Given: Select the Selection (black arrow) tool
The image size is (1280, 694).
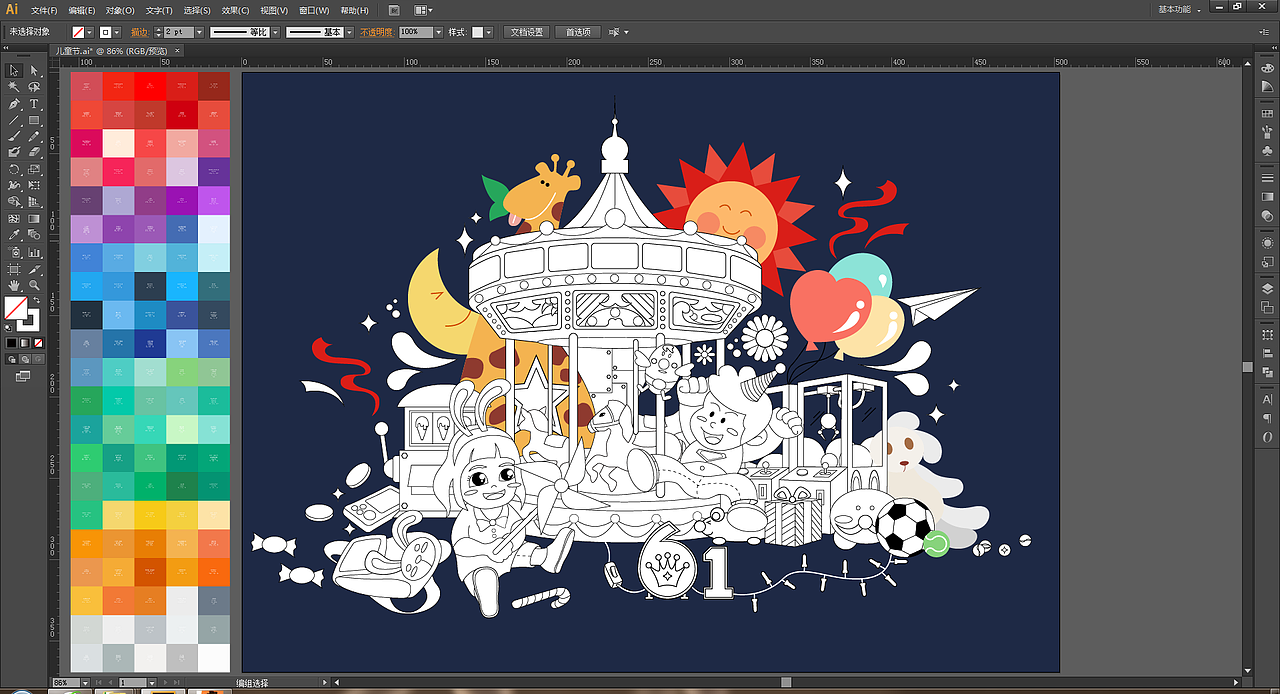Looking at the screenshot, I should point(14,70).
